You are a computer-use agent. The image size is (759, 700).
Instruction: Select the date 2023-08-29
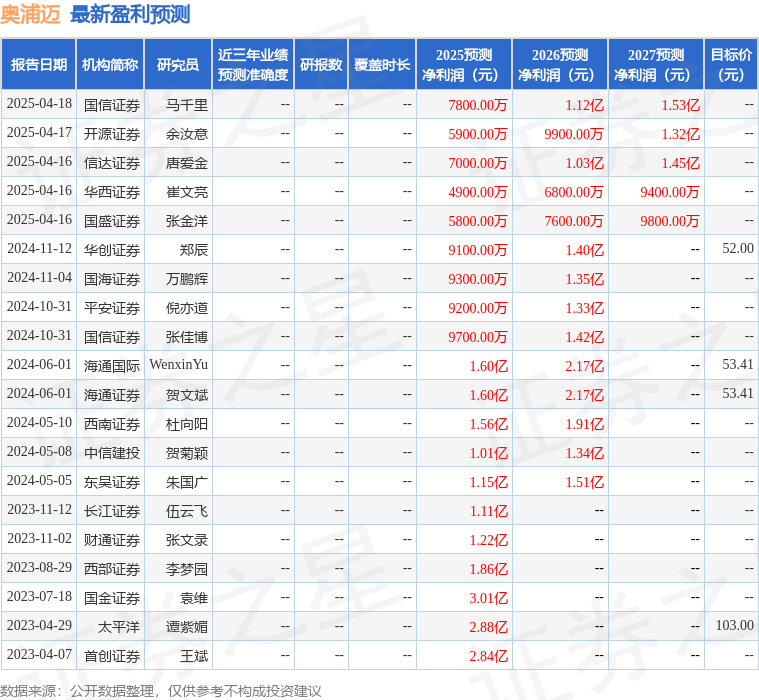tap(39, 567)
